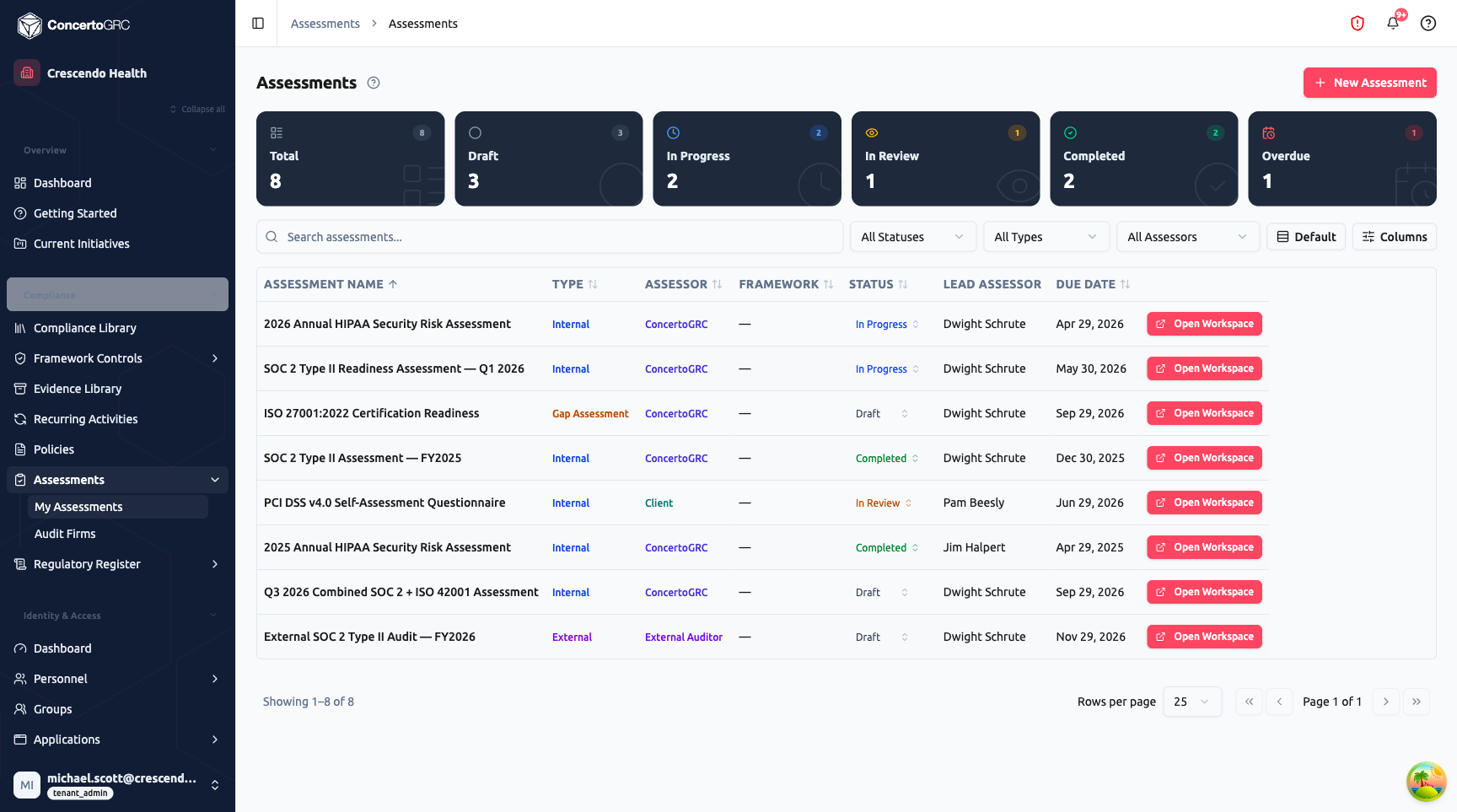Filter by the Total card
The image size is (1457, 812).
(x=350, y=159)
